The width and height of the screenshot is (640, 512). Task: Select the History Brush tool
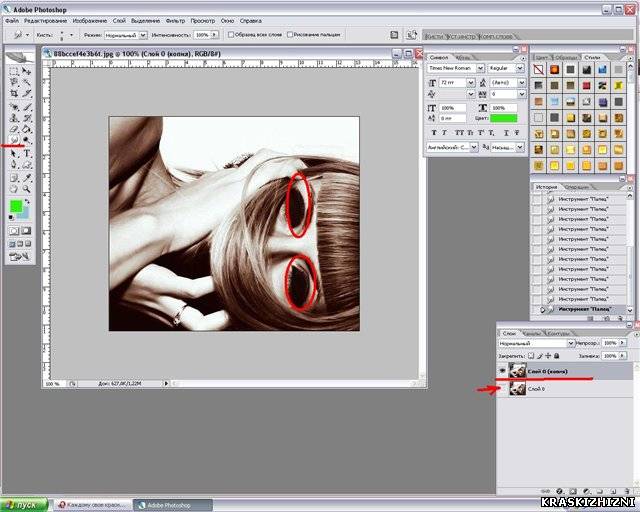(27, 118)
